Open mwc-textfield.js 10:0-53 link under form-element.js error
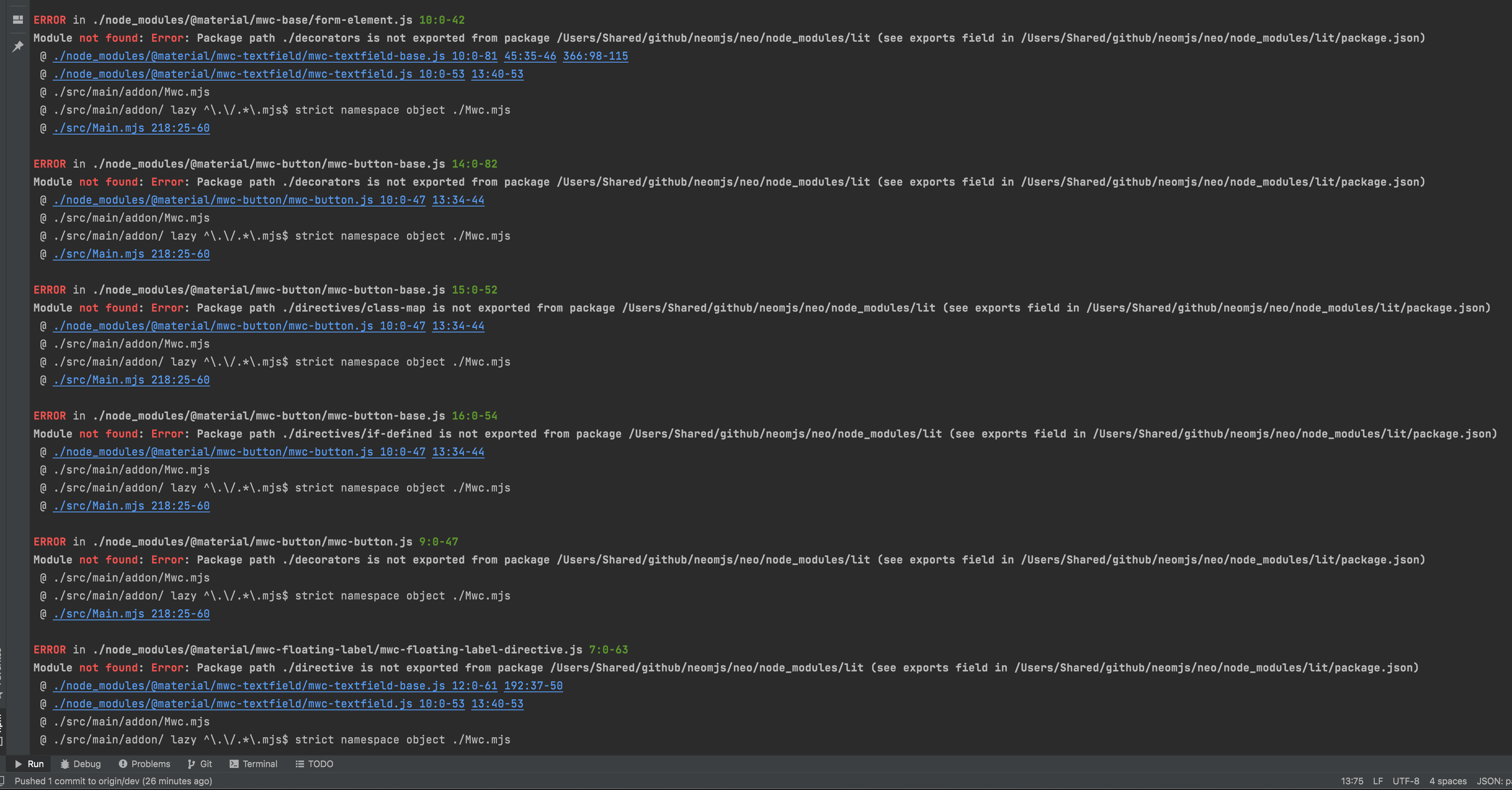The height and width of the screenshot is (790, 1512). click(x=258, y=74)
